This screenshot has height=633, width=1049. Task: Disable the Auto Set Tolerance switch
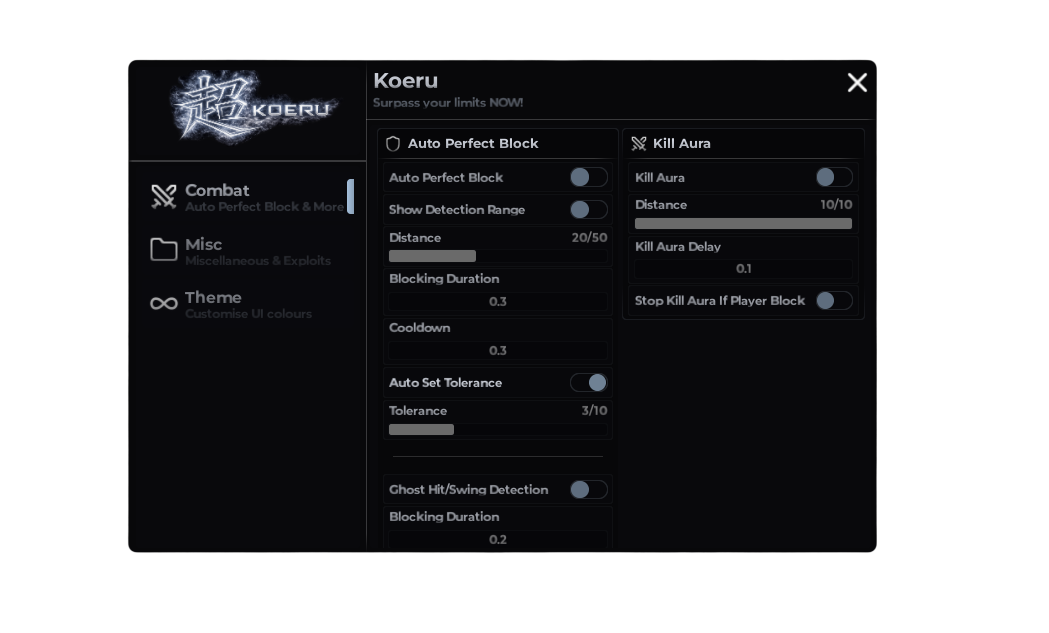[x=589, y=383]
